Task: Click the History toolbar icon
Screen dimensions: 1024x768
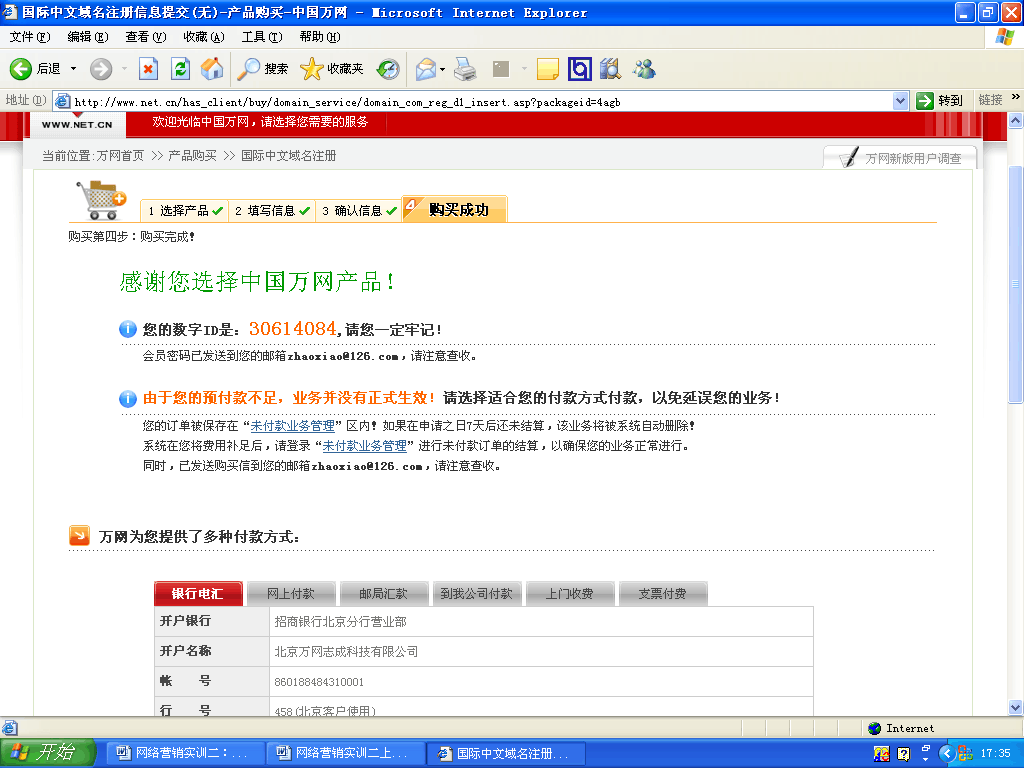Action: [388, 69]
